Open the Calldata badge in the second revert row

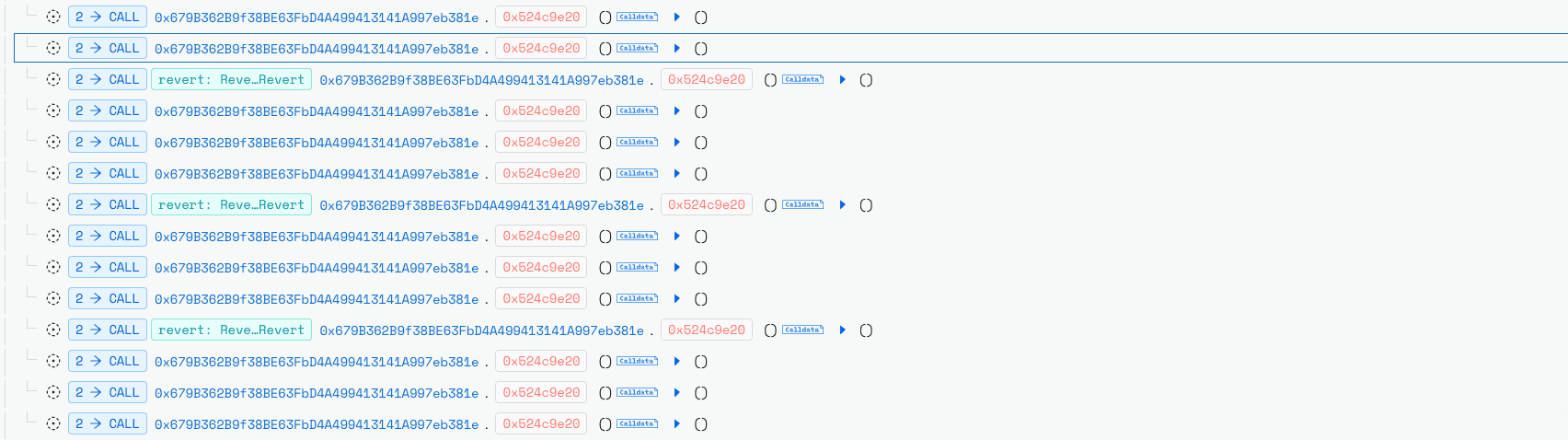pos(802,204)
